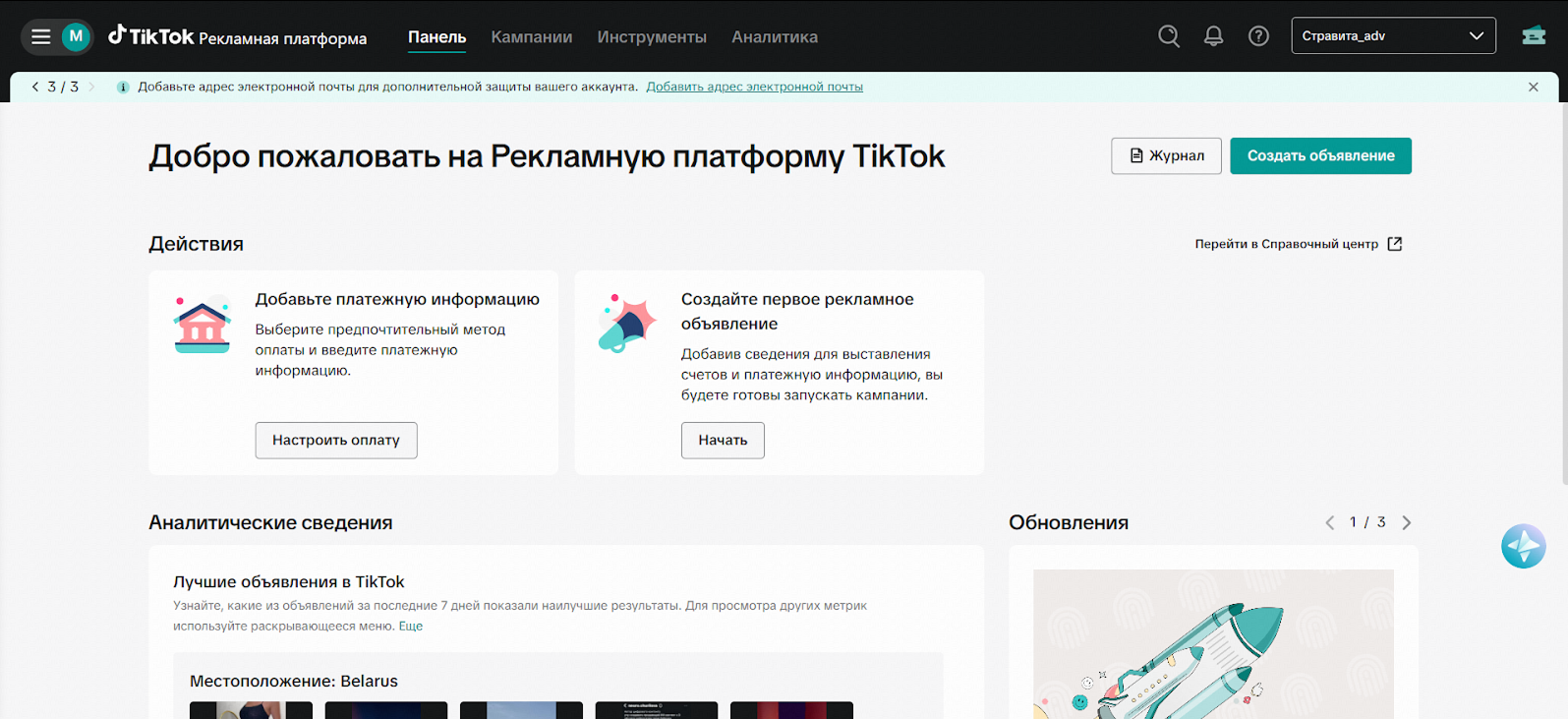Click the search magnifier icon
This screenshot has width=1568, height=719.
click(x=1168, y=36)
